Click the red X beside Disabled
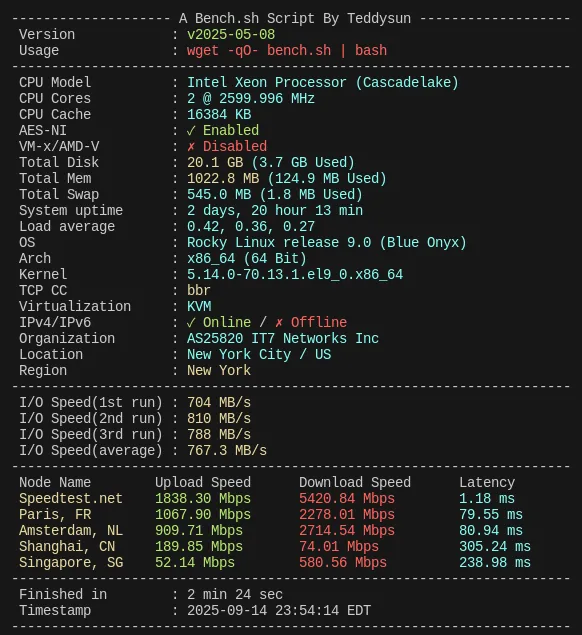The image size is (582, 635). [191, 147]
